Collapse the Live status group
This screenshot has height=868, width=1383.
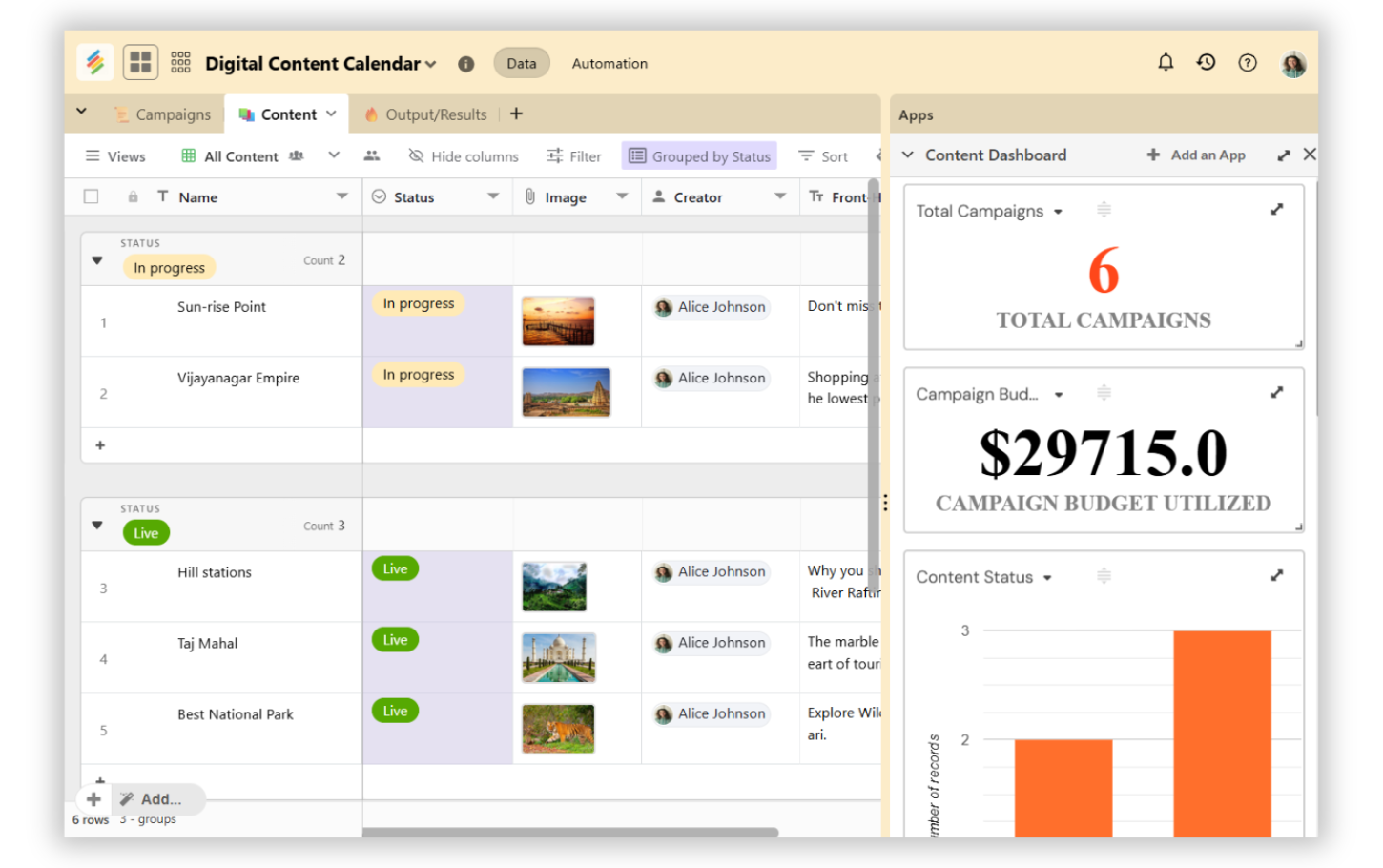tap(97, 526)
